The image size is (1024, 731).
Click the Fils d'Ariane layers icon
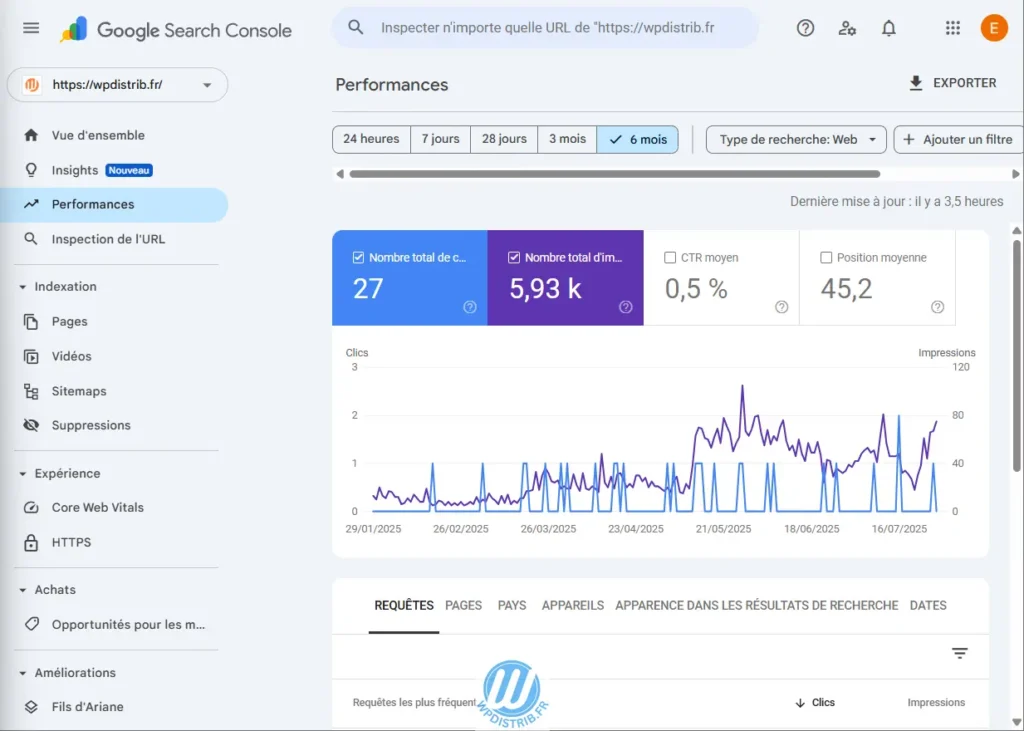click(31, 707)
